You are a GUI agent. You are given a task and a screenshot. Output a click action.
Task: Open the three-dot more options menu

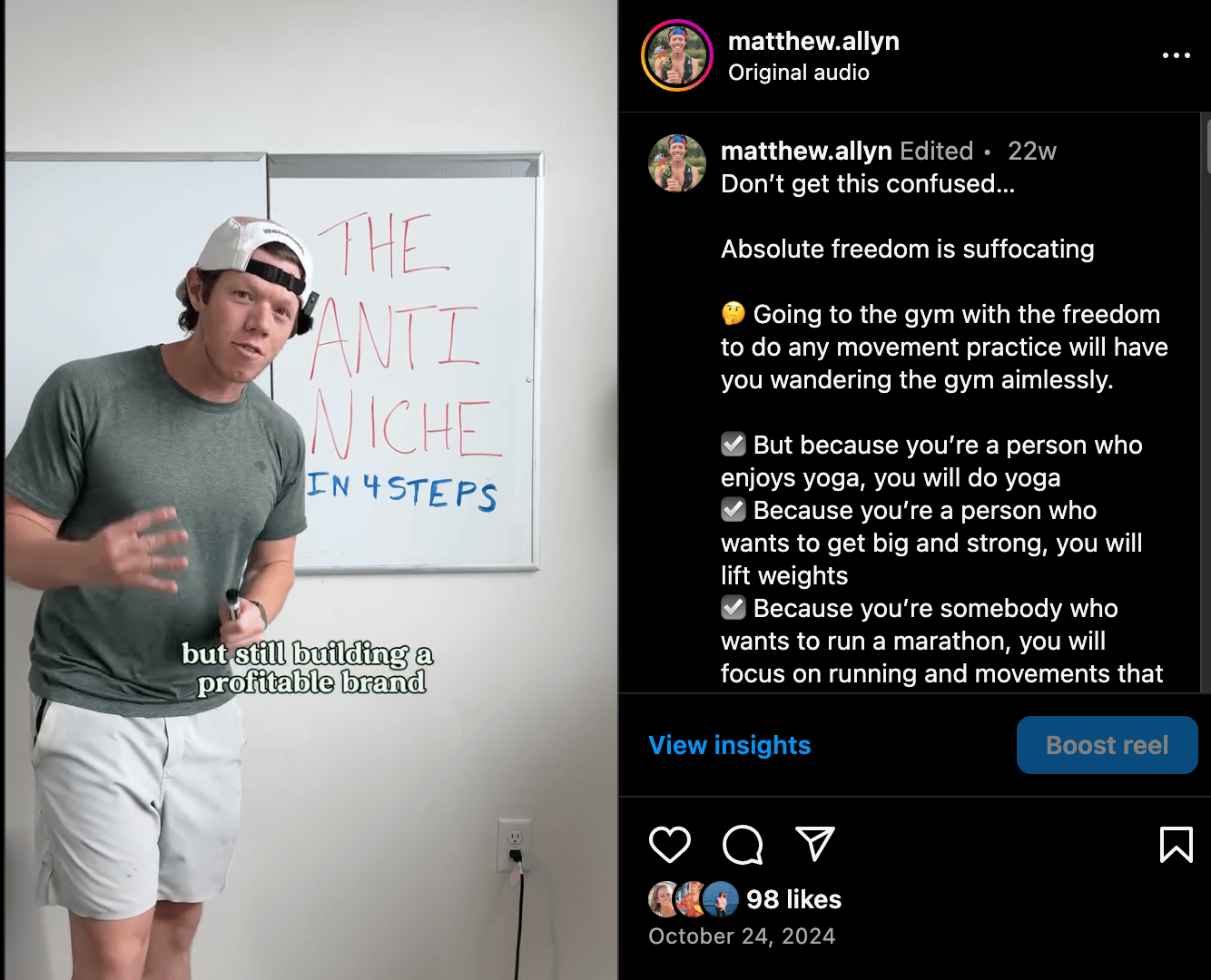point(1176,55)
